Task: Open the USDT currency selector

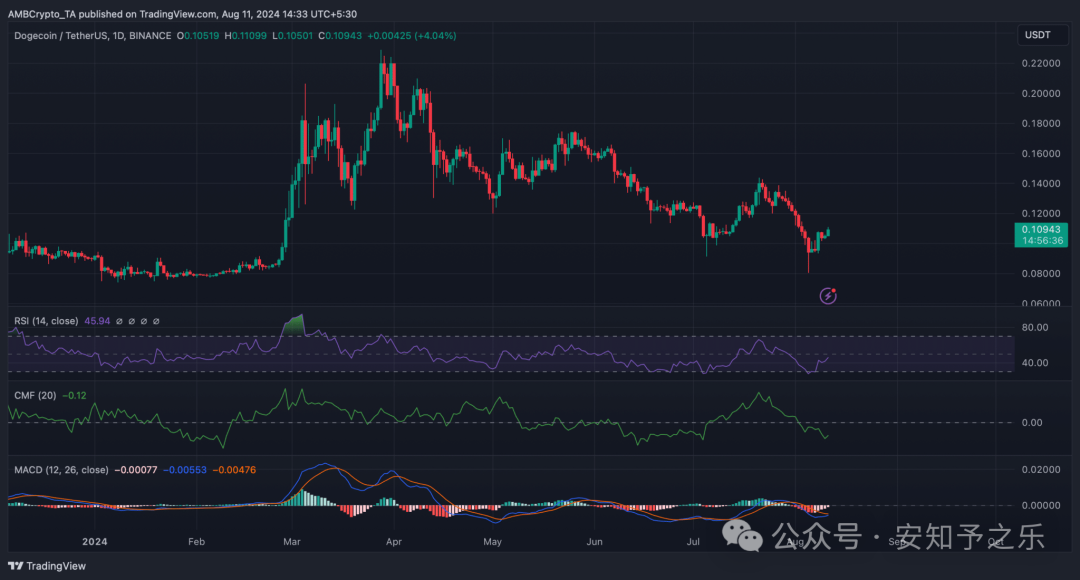Action: point(1043,34)
